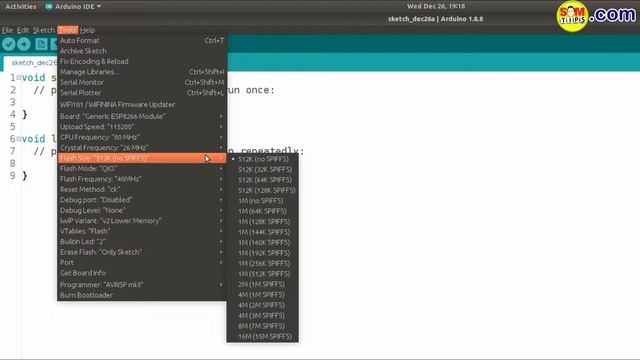640x360 pixels.
Task: Select 1M (256K SPIFFS) flash size
Action: click(x=262, y=264)
